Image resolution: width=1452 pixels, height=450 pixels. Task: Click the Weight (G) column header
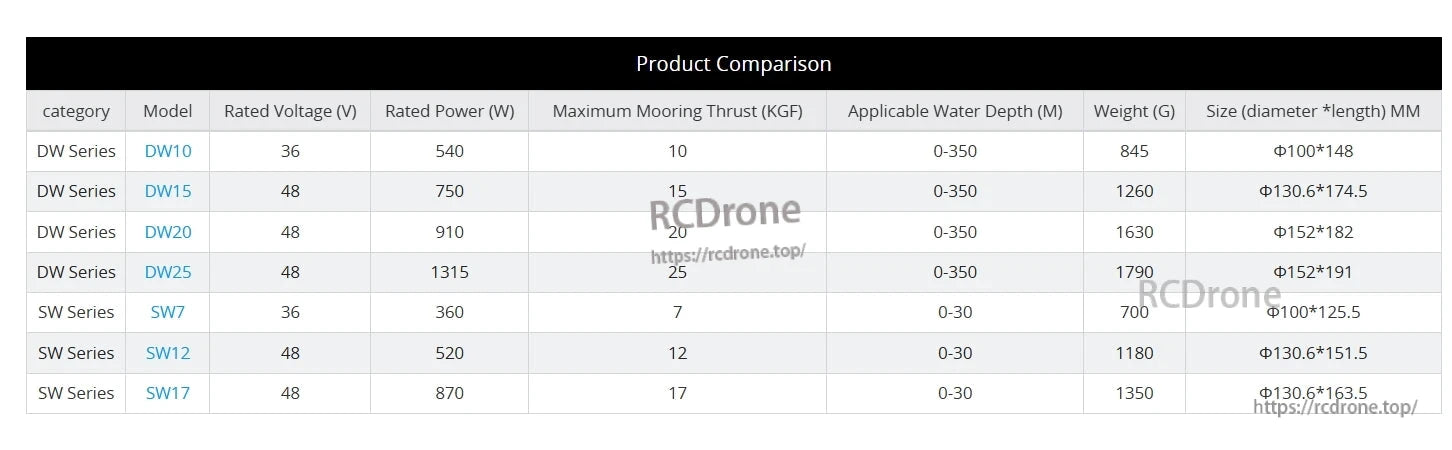1134,111
